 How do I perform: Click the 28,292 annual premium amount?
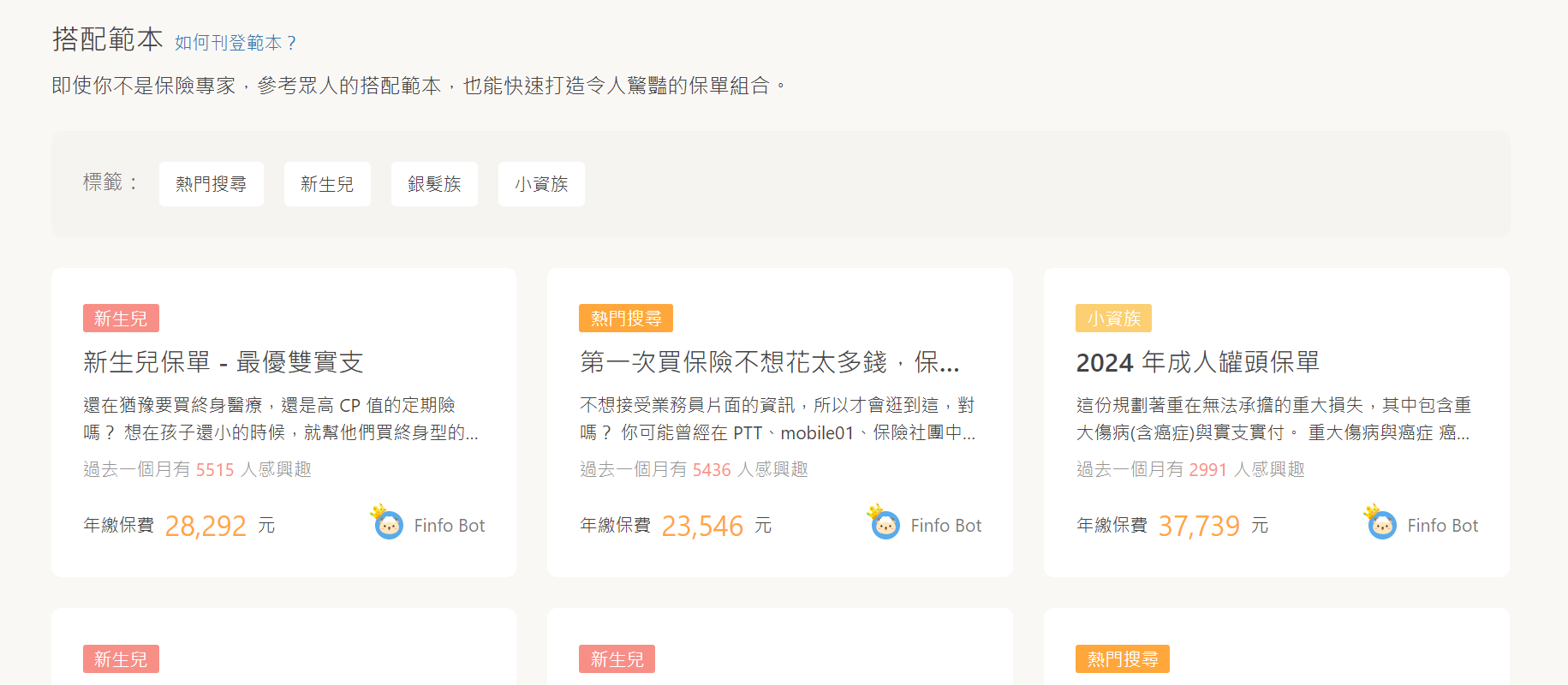point(206,526)
